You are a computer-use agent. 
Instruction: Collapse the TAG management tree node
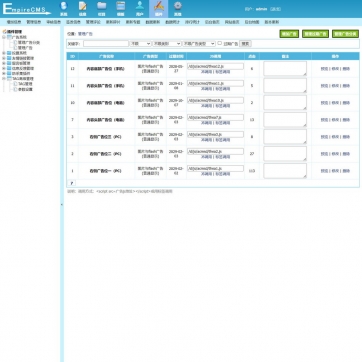pyautogui.click(x=4, y=79)
